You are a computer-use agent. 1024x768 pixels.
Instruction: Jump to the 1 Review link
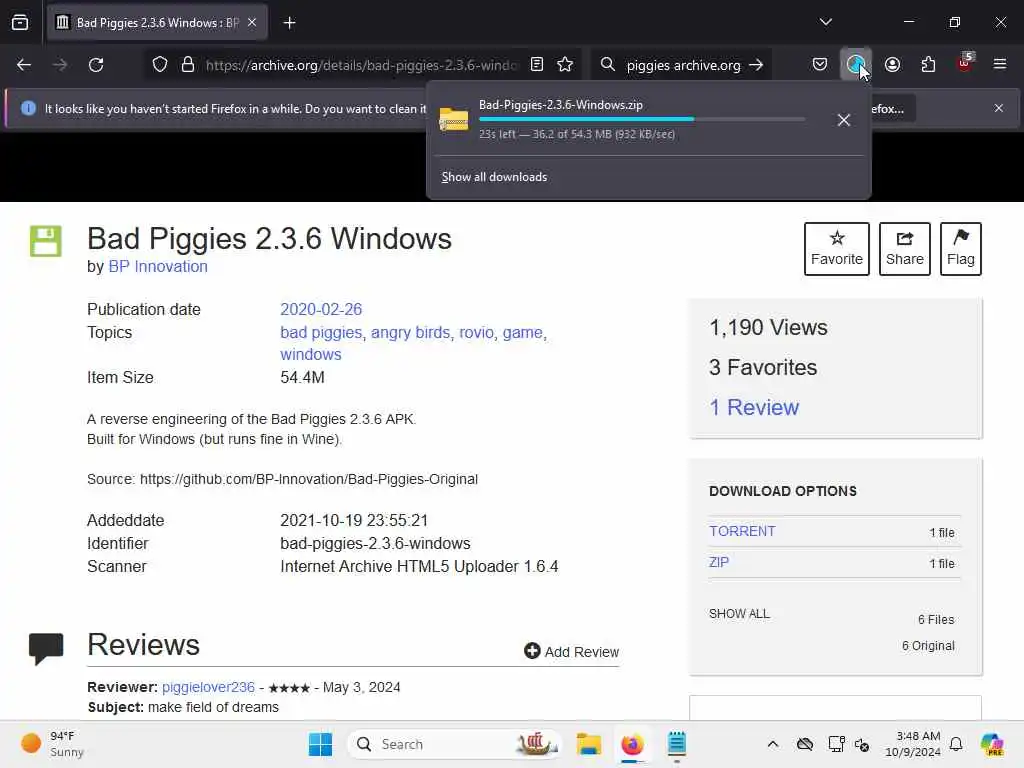[x=754, y=408]
